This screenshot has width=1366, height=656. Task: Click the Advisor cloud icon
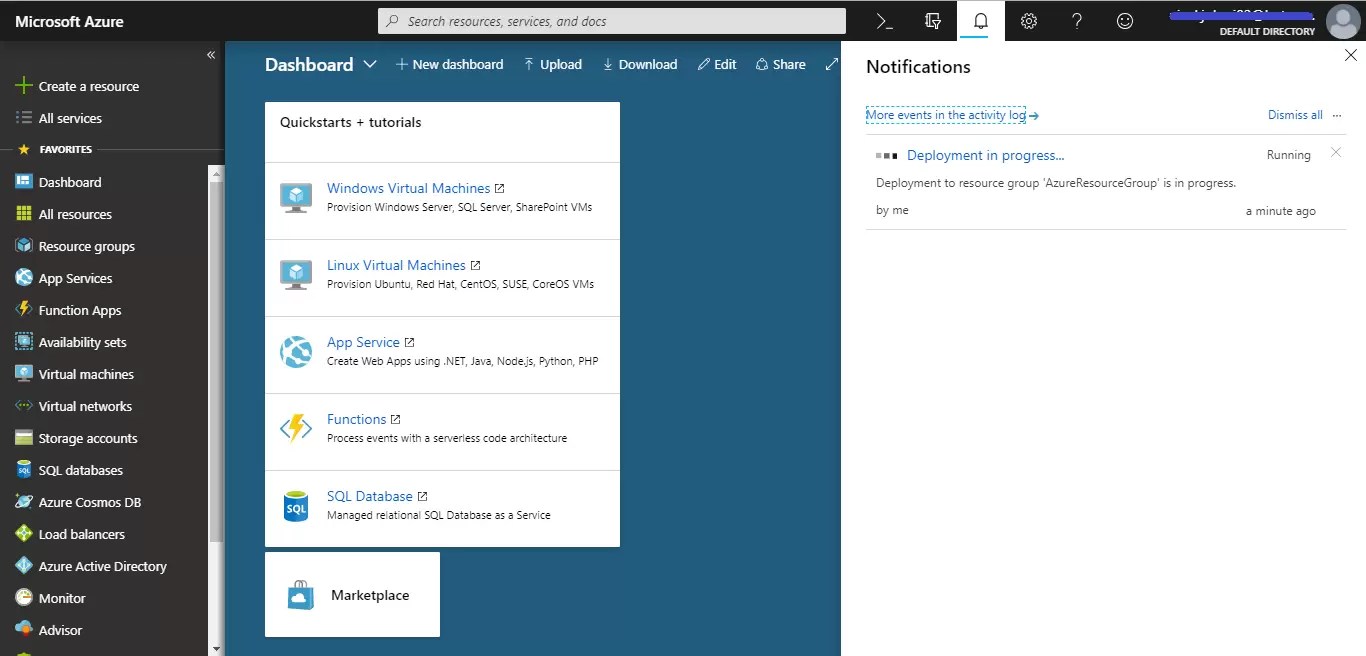click(24, 630)
